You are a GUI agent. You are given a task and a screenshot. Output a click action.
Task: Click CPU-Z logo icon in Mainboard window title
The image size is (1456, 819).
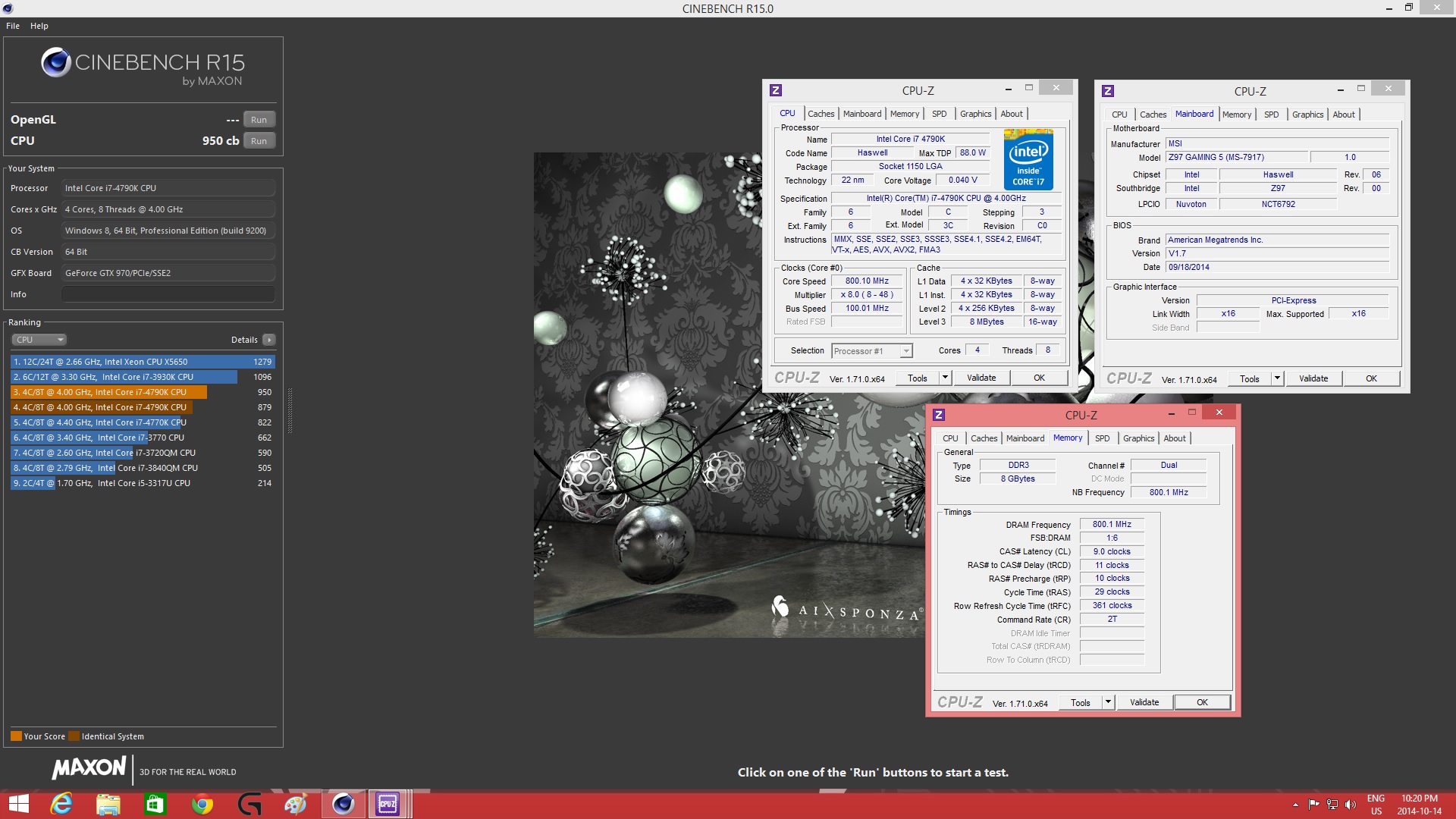click(x=1108, y=91)
